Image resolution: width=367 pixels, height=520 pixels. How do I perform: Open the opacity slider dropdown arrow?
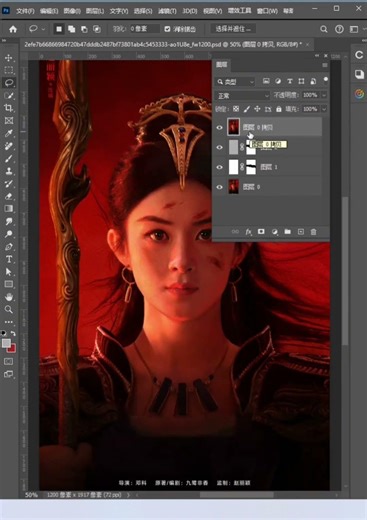[x=324, y=95]
